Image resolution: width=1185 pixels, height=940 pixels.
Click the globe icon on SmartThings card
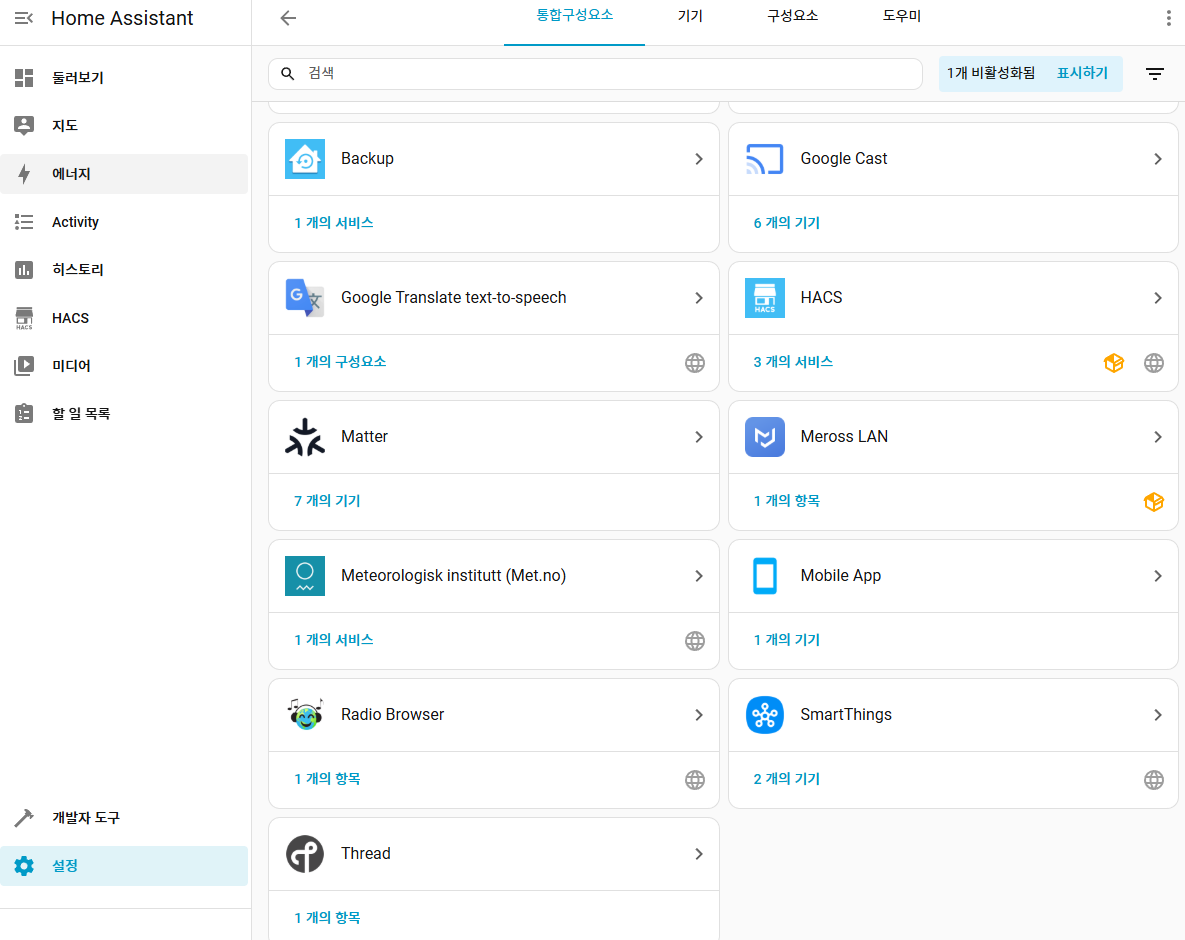pos(1154,780)
